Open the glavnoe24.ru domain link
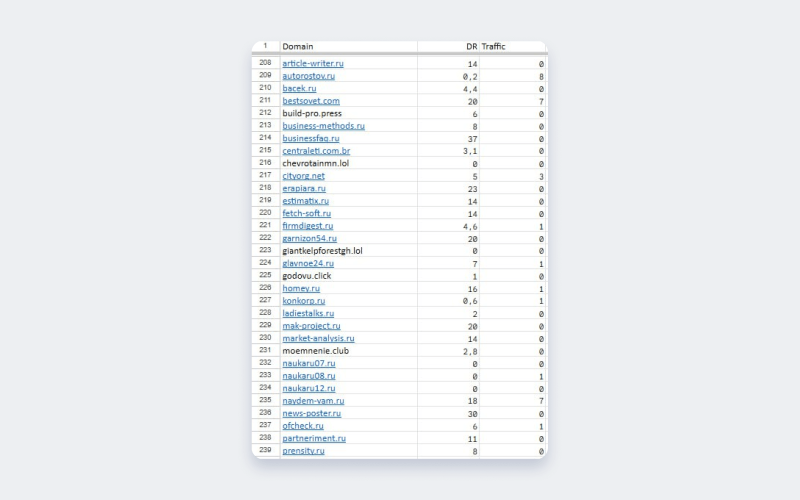 point(308,263)
